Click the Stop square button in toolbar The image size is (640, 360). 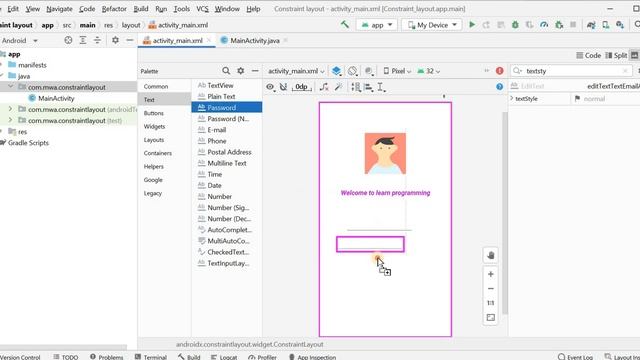573,25
